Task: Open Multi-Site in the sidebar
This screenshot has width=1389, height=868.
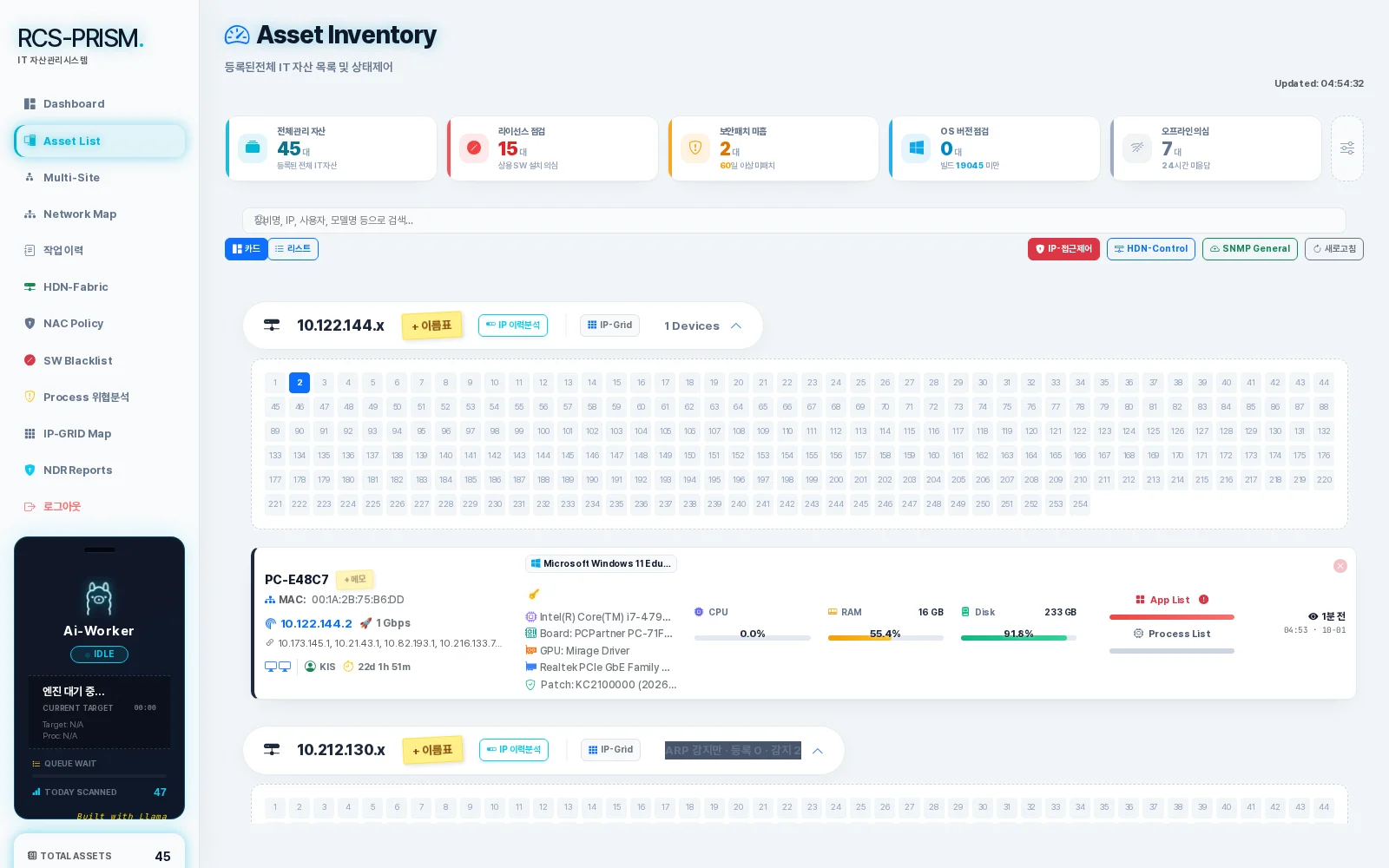Action: point(100,177)
